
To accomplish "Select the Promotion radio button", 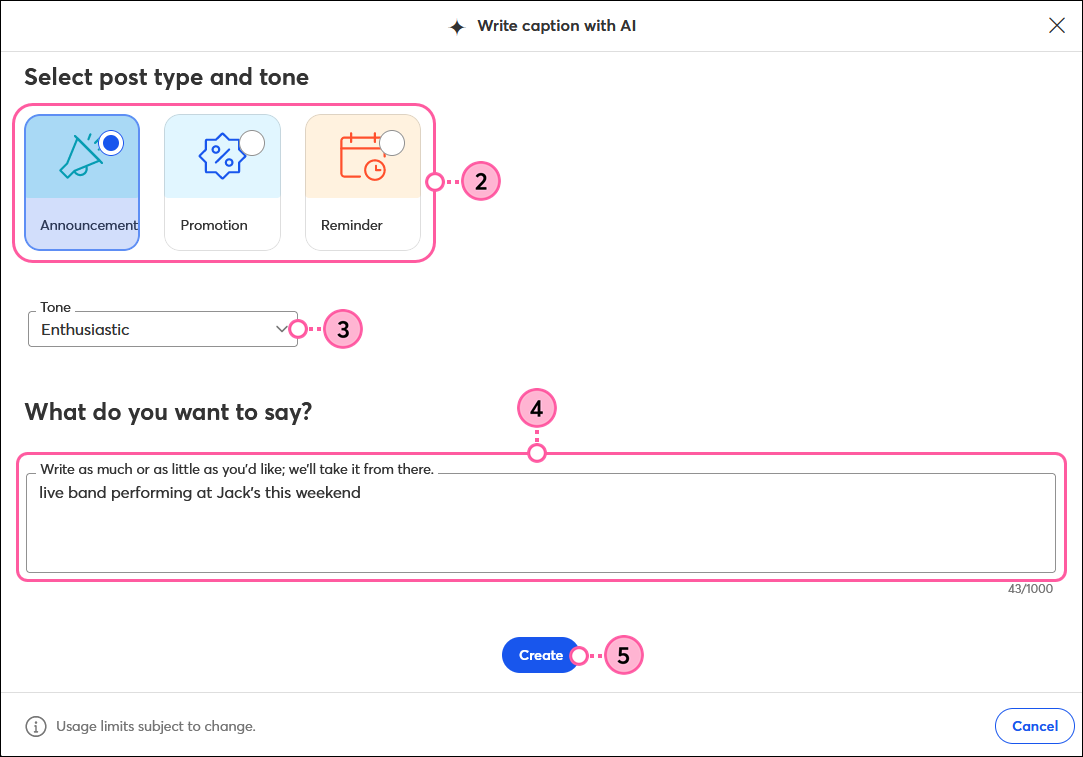I will [x=252, y=143].
